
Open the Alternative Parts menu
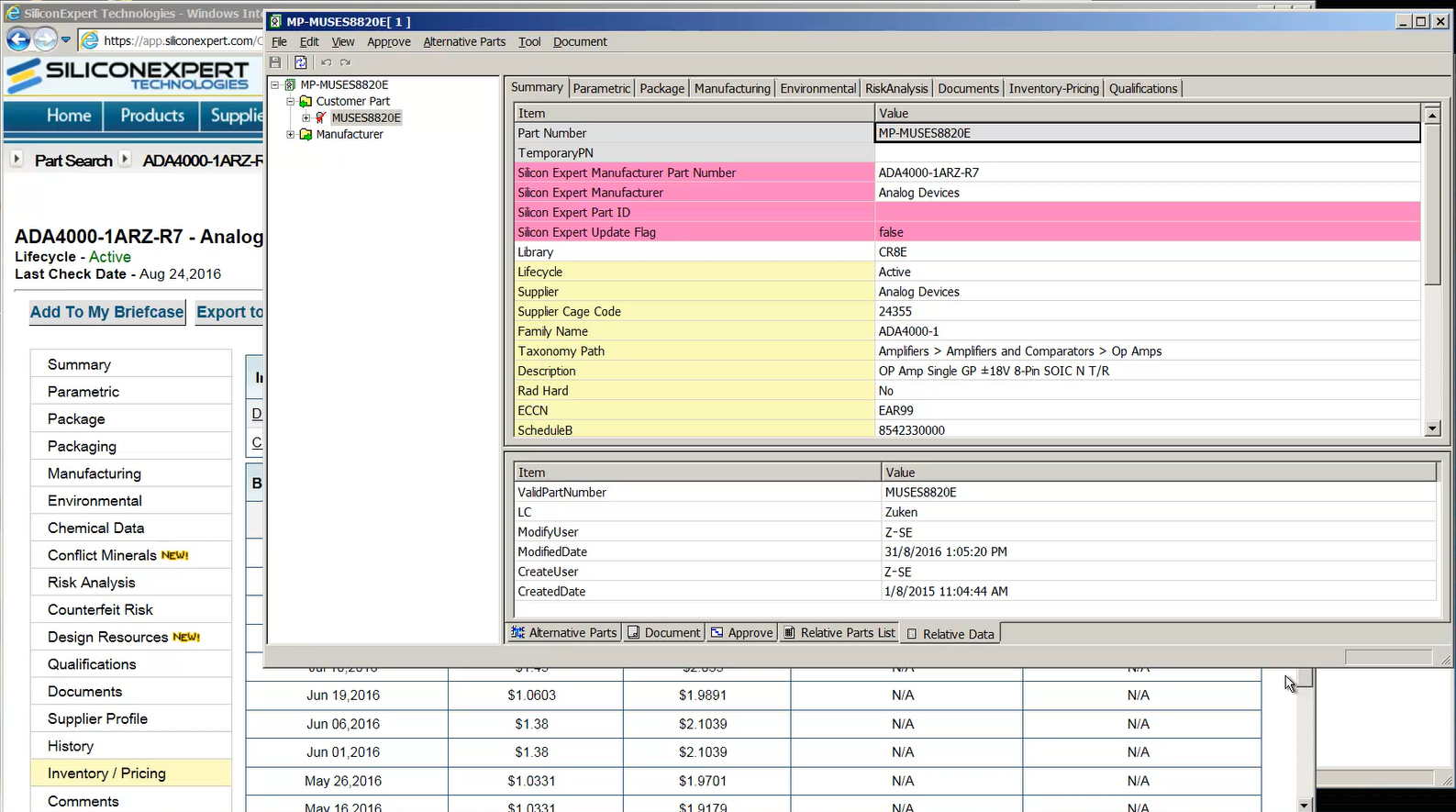(464, 41)
